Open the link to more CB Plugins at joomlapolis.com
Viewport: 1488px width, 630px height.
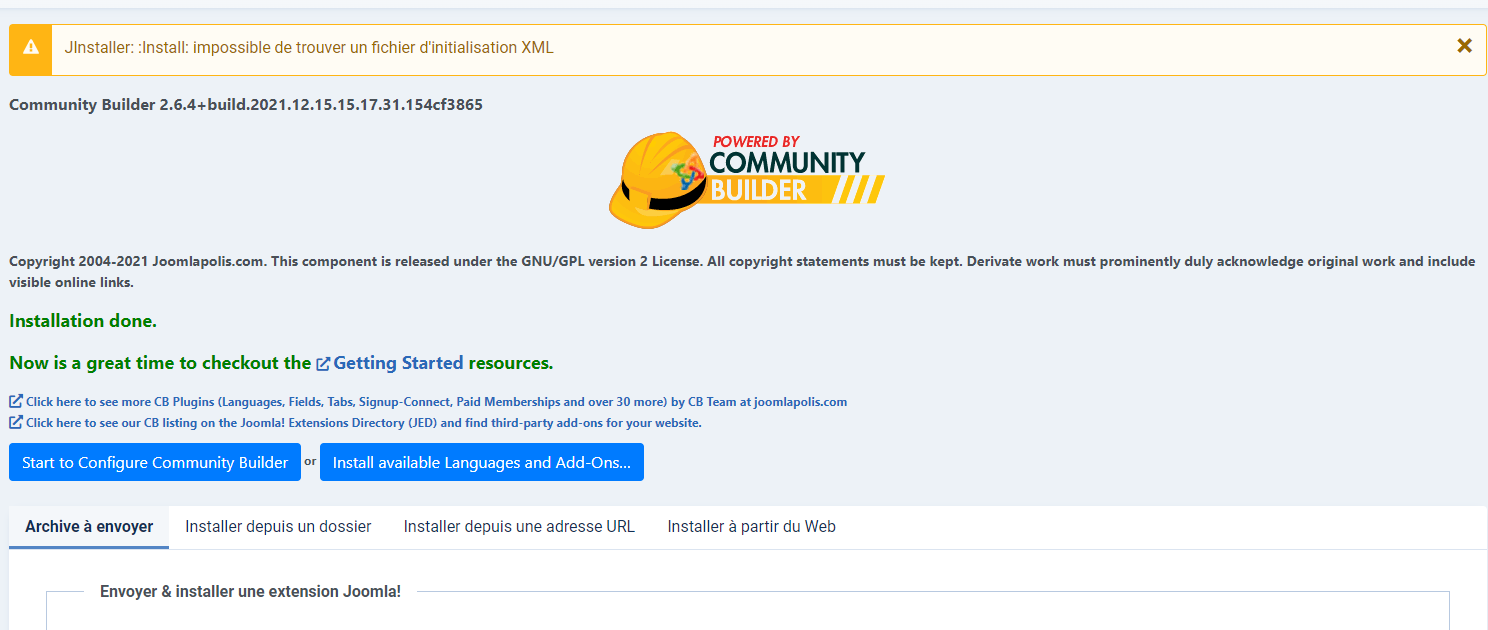coord(436,402)
